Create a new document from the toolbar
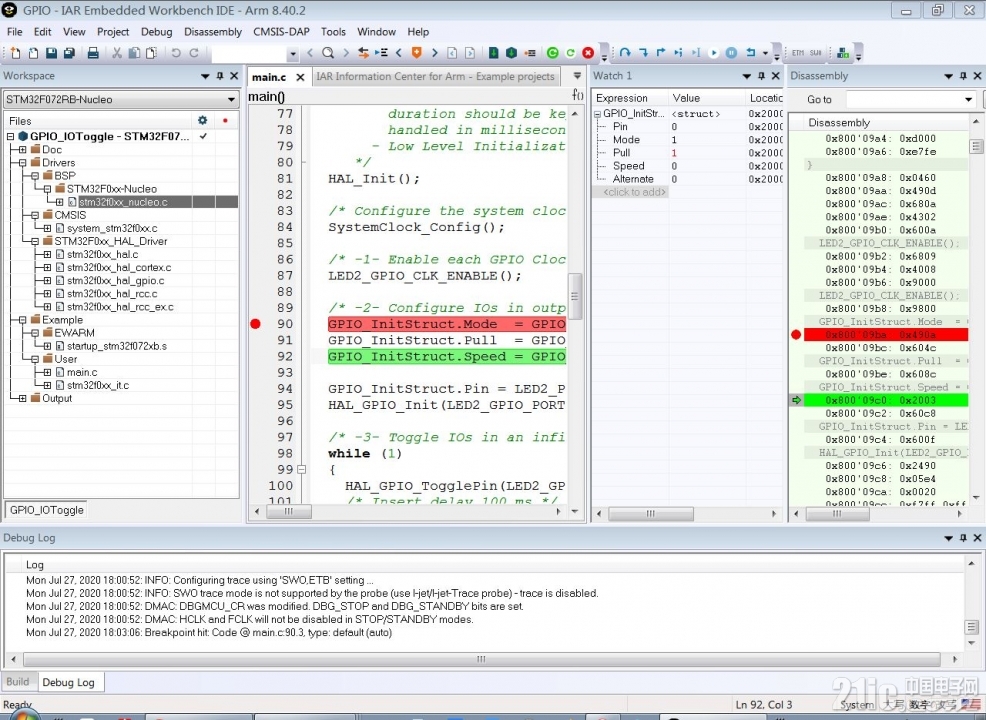986x720 pixels. click(x=16, y=53)
